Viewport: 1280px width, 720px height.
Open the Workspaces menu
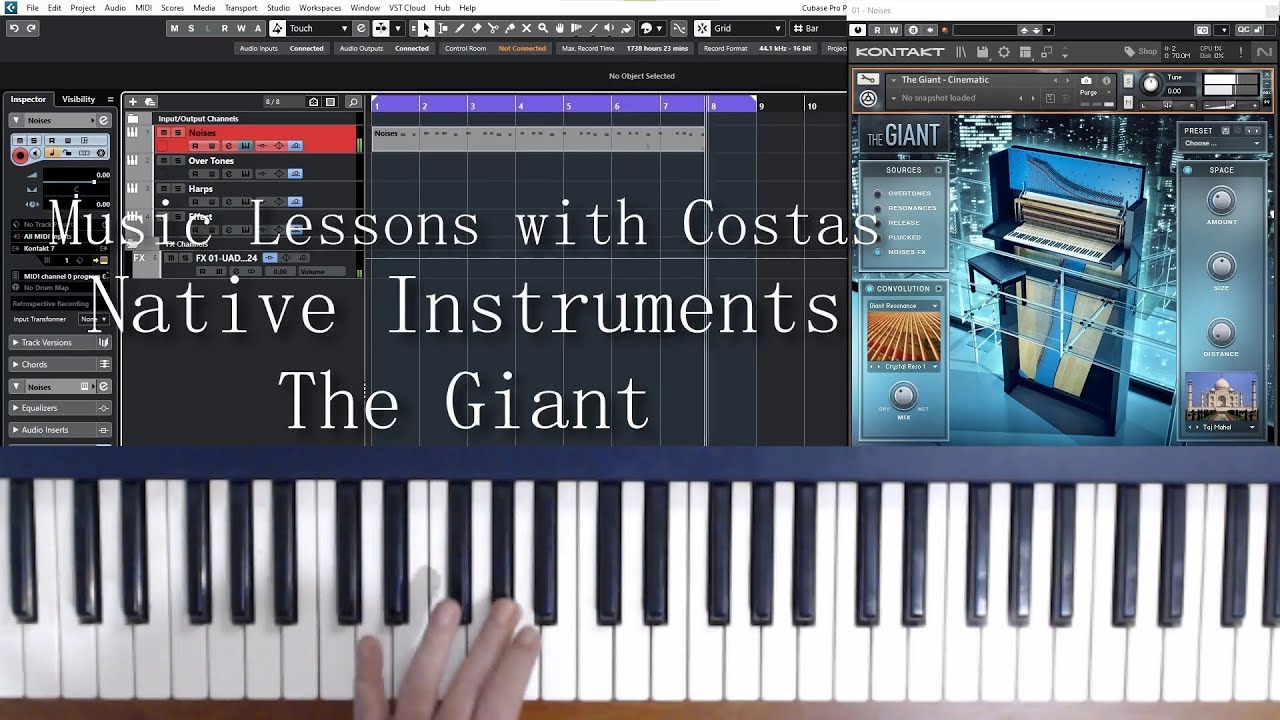point(320,8)
